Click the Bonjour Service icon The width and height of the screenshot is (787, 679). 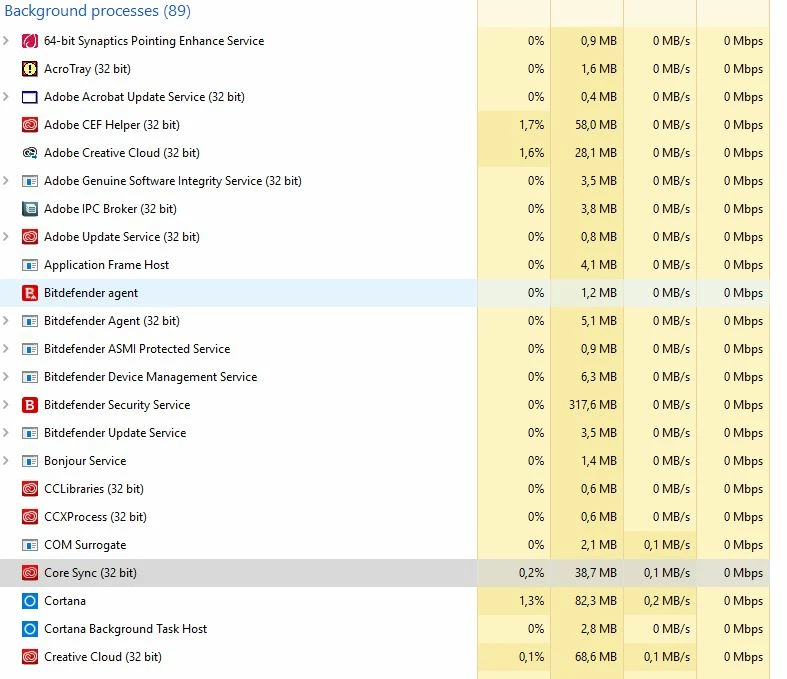tap(30, 461)
